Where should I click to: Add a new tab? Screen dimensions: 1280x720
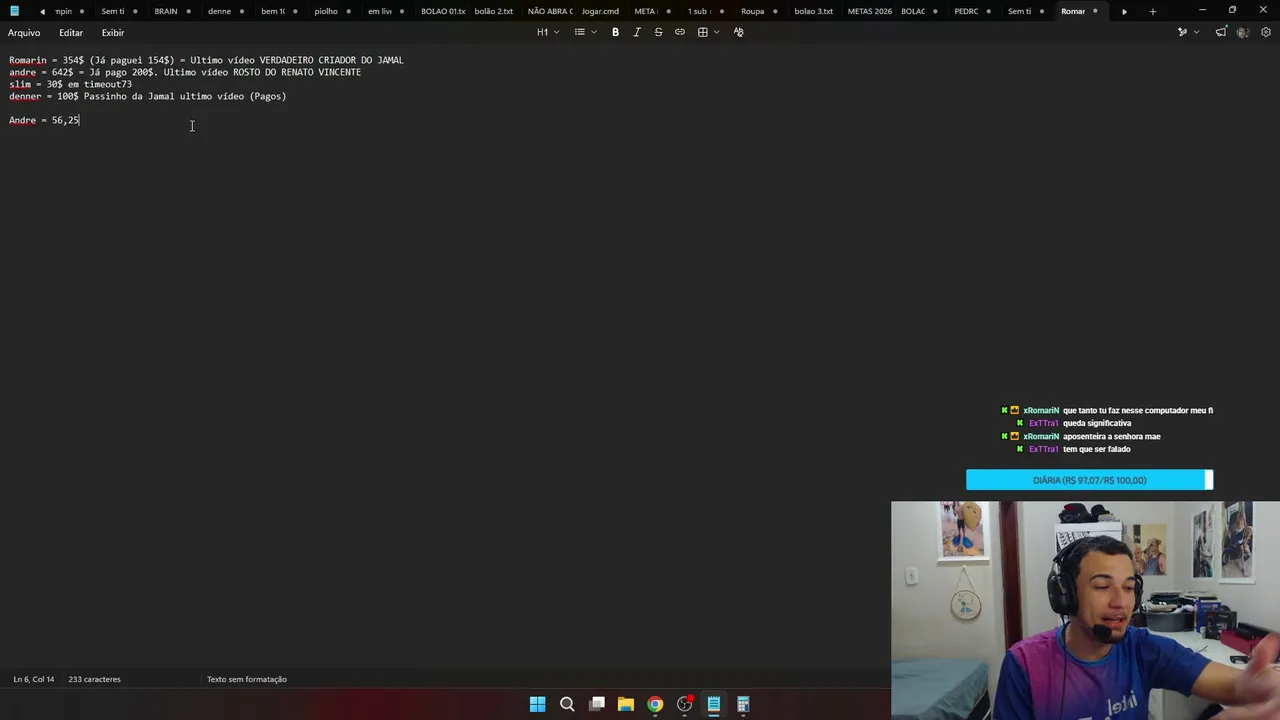click(1152, 11)
